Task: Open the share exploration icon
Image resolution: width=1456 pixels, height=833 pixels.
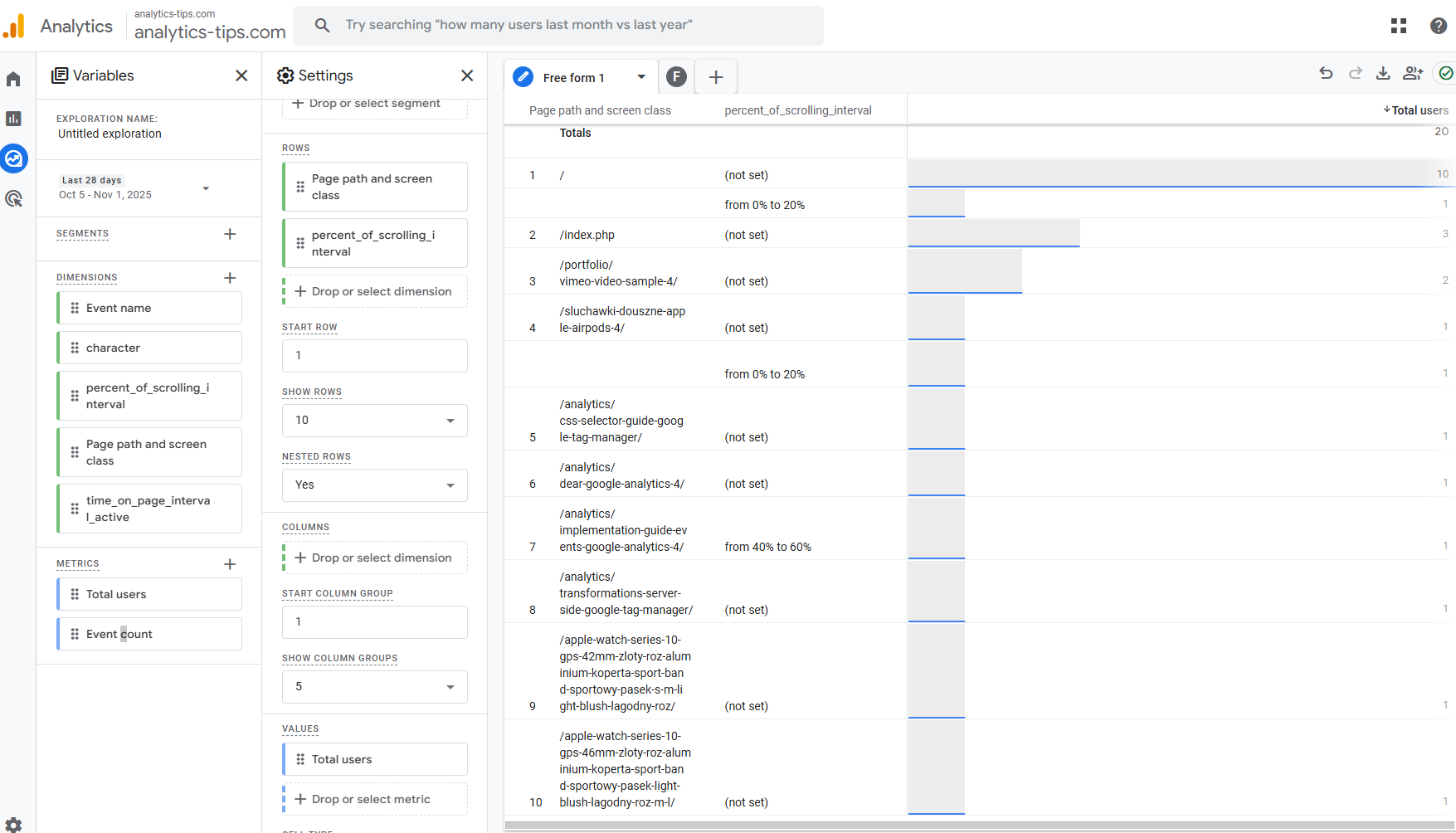Action: pos(1412,74)
